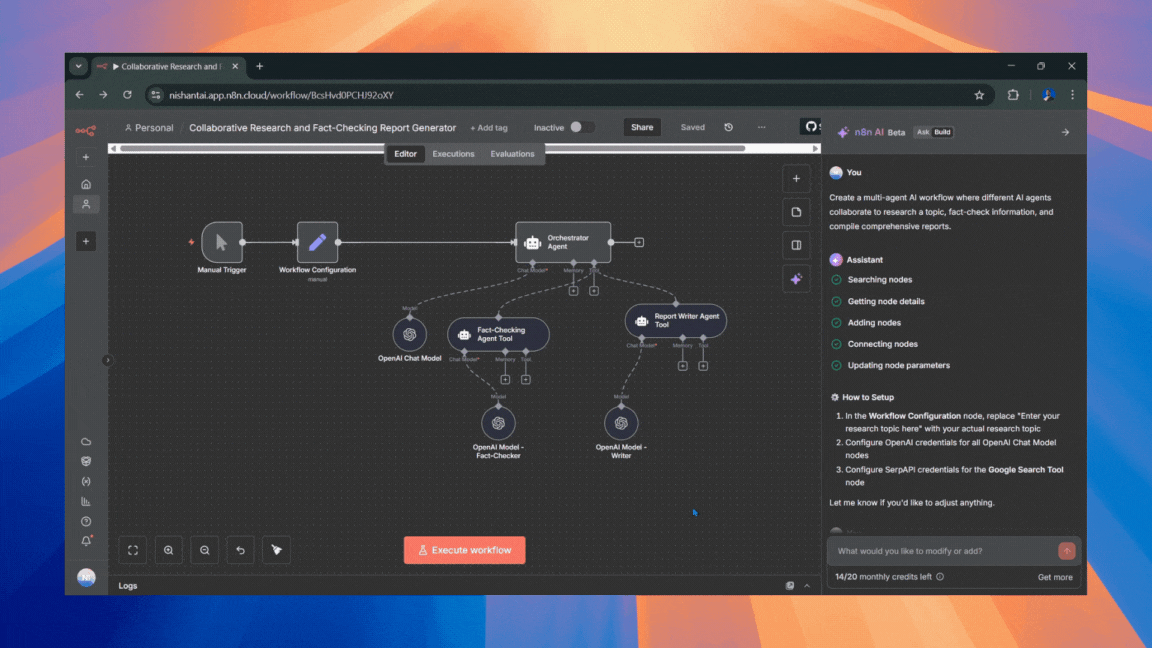Select the sticky note icon on the canvas toolbar
Screen dimensions: 1152x648
pos(797,211)
